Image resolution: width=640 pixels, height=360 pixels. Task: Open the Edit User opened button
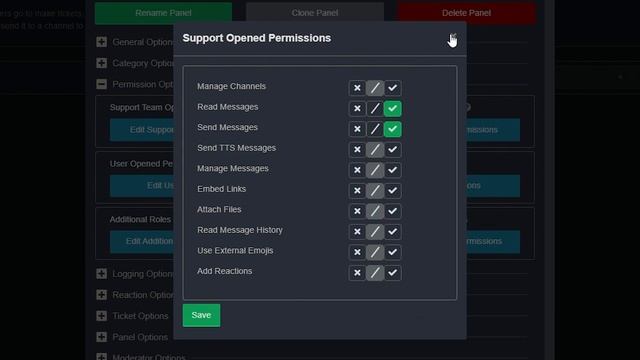pos(142,186)
